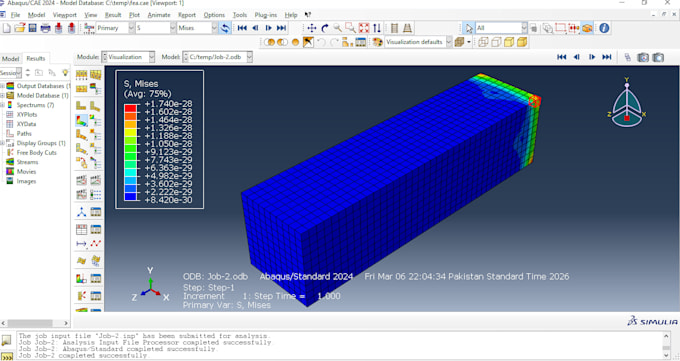680x361 pixels.
Task: Switch to the Results tab
Action: tap(36, 58)
